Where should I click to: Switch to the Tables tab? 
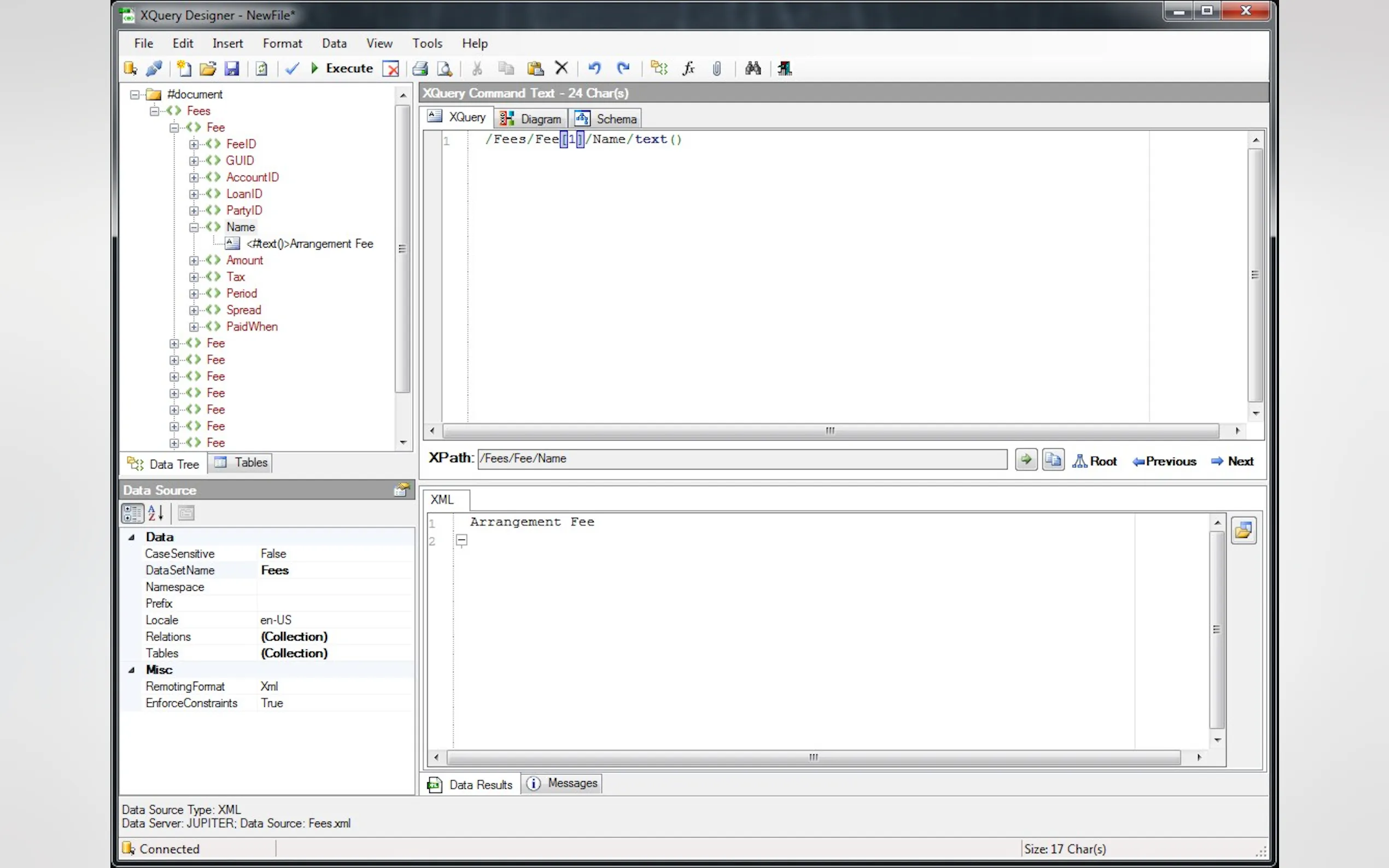point(241,463)
